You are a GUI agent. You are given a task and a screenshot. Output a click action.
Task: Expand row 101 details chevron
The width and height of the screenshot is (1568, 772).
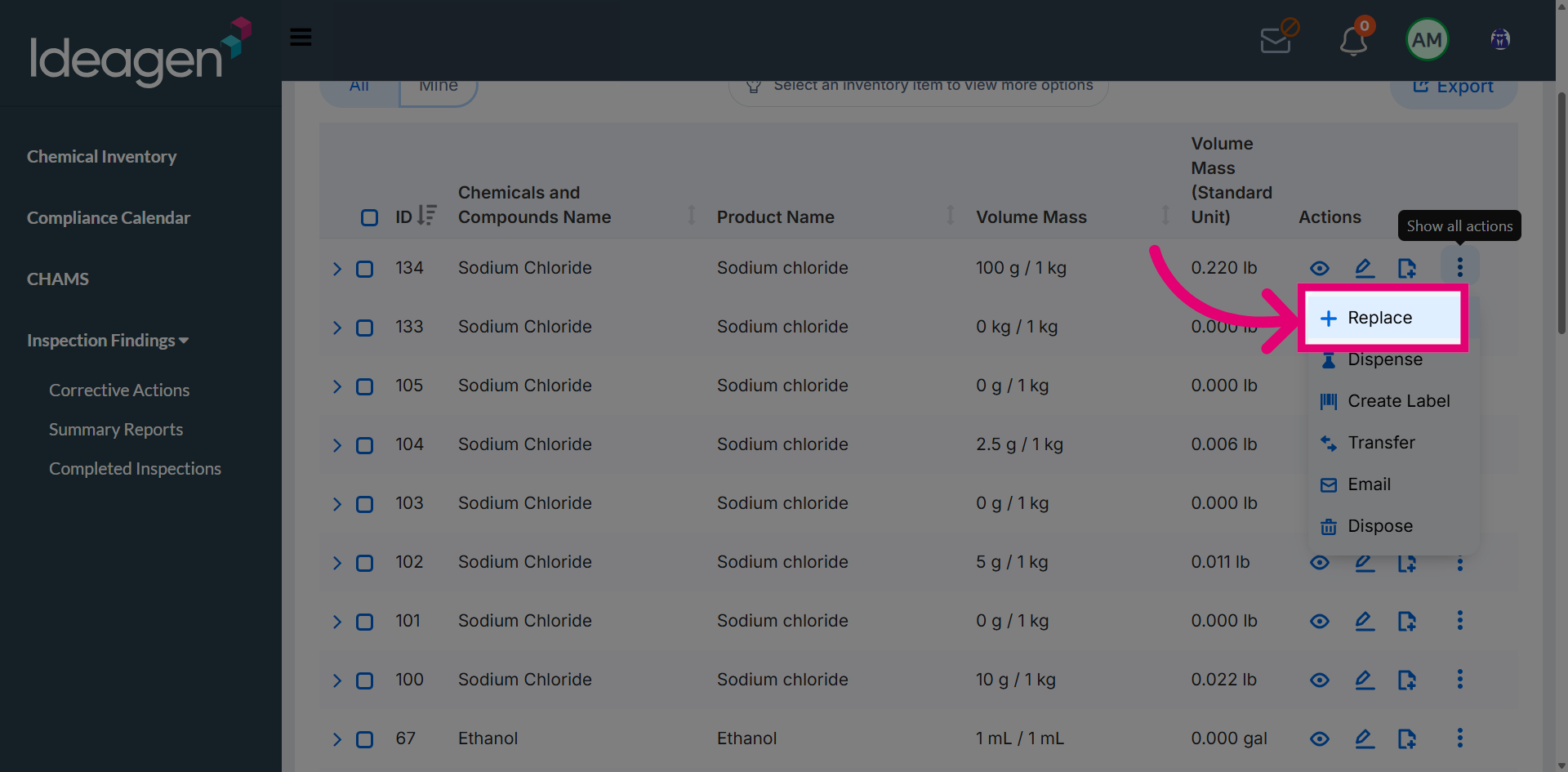[336, 622]
